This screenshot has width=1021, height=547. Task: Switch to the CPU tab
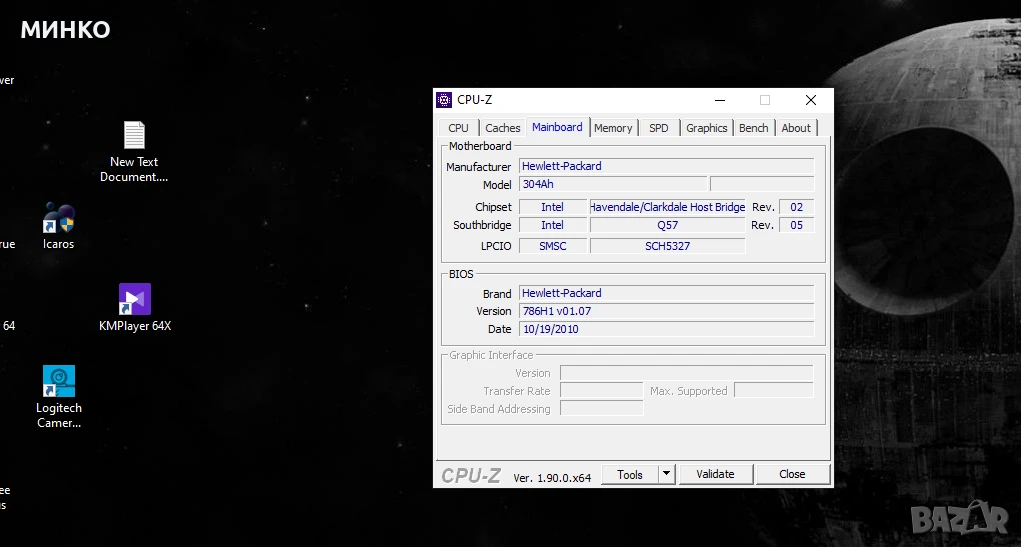pos(458,128)
